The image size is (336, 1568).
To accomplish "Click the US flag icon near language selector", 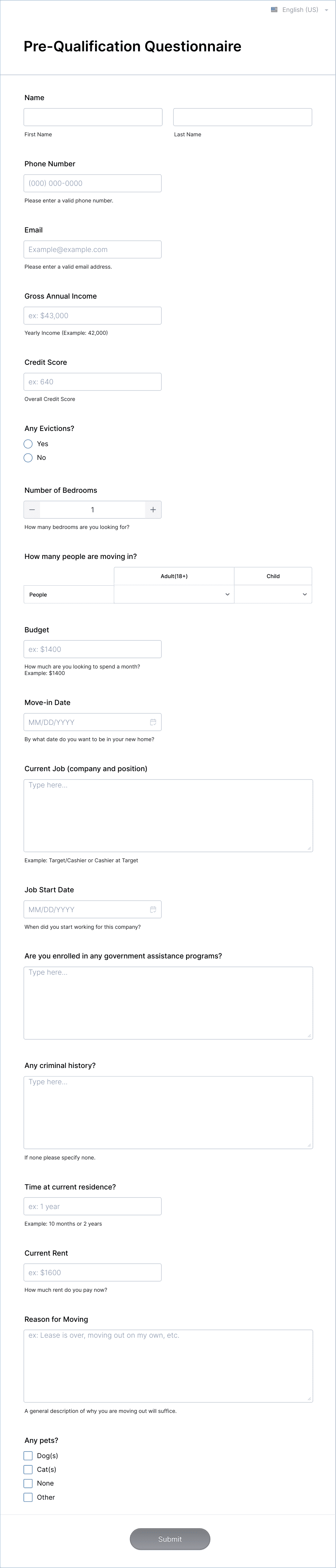I will click(275, 10).
